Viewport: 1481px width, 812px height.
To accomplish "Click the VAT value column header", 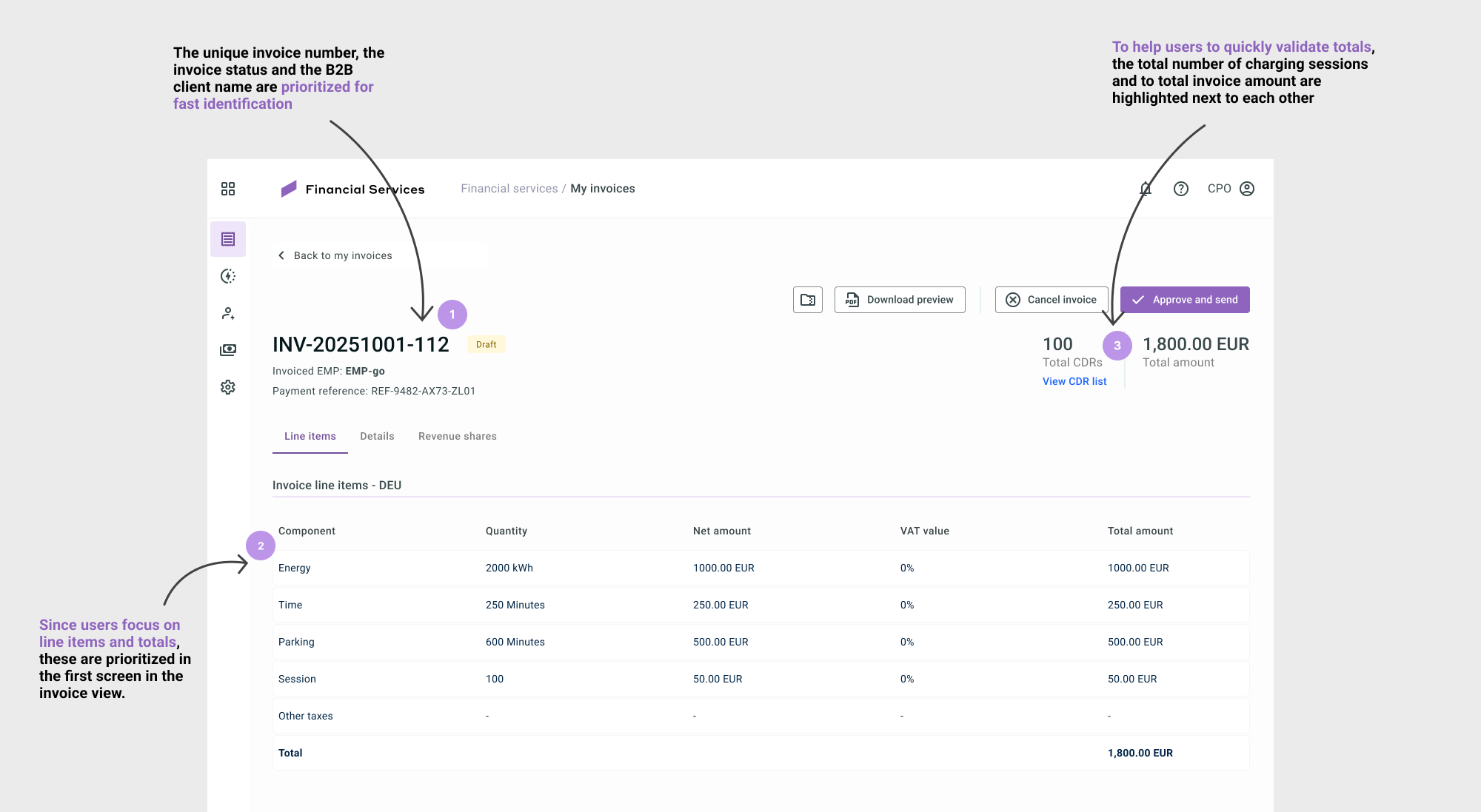I will click(x=925, y=531).
